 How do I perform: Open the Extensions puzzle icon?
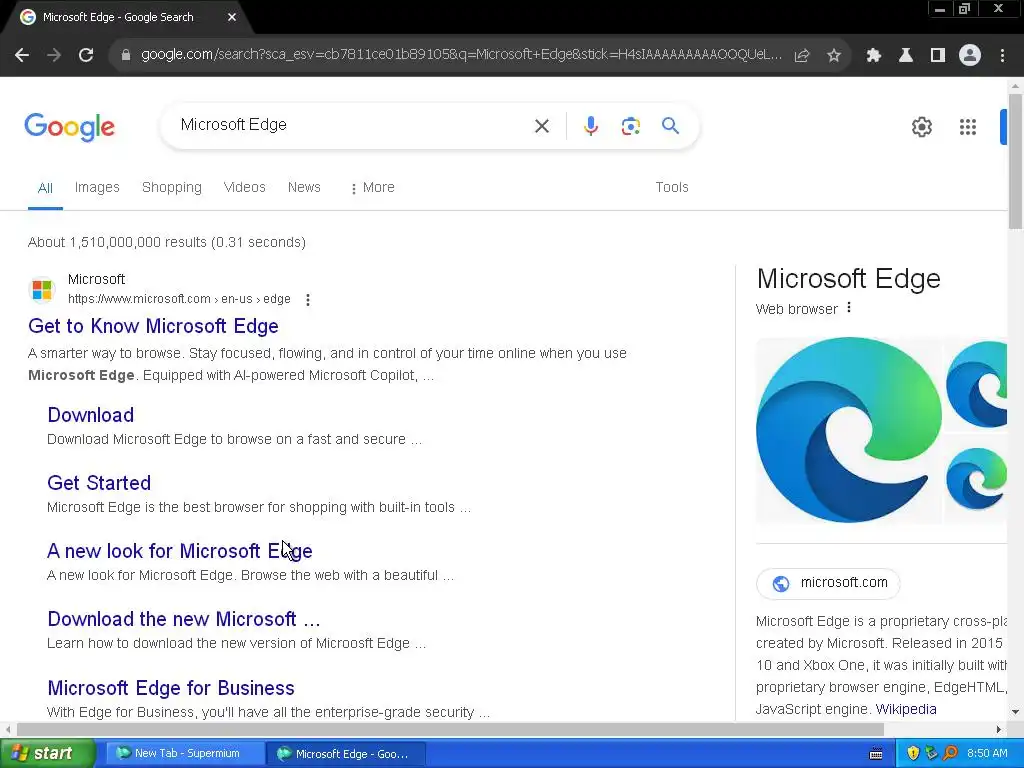point(873,56)
